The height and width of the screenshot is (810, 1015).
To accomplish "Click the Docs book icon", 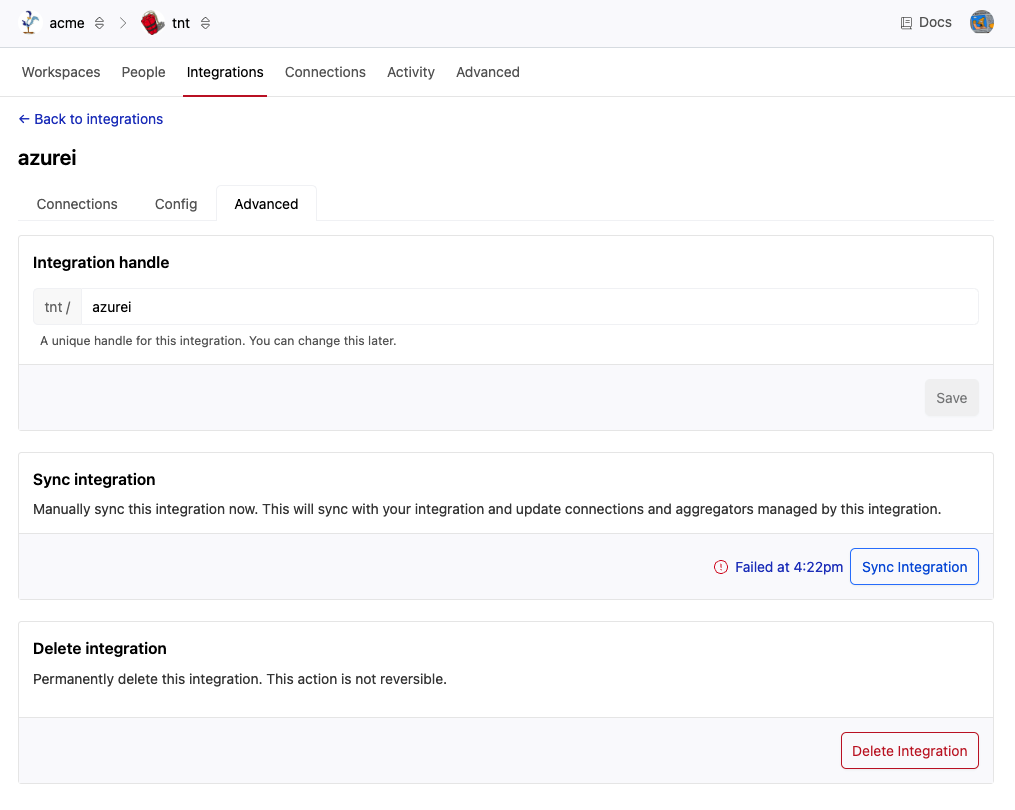I will pyautogui.click(x=906, y=23).
